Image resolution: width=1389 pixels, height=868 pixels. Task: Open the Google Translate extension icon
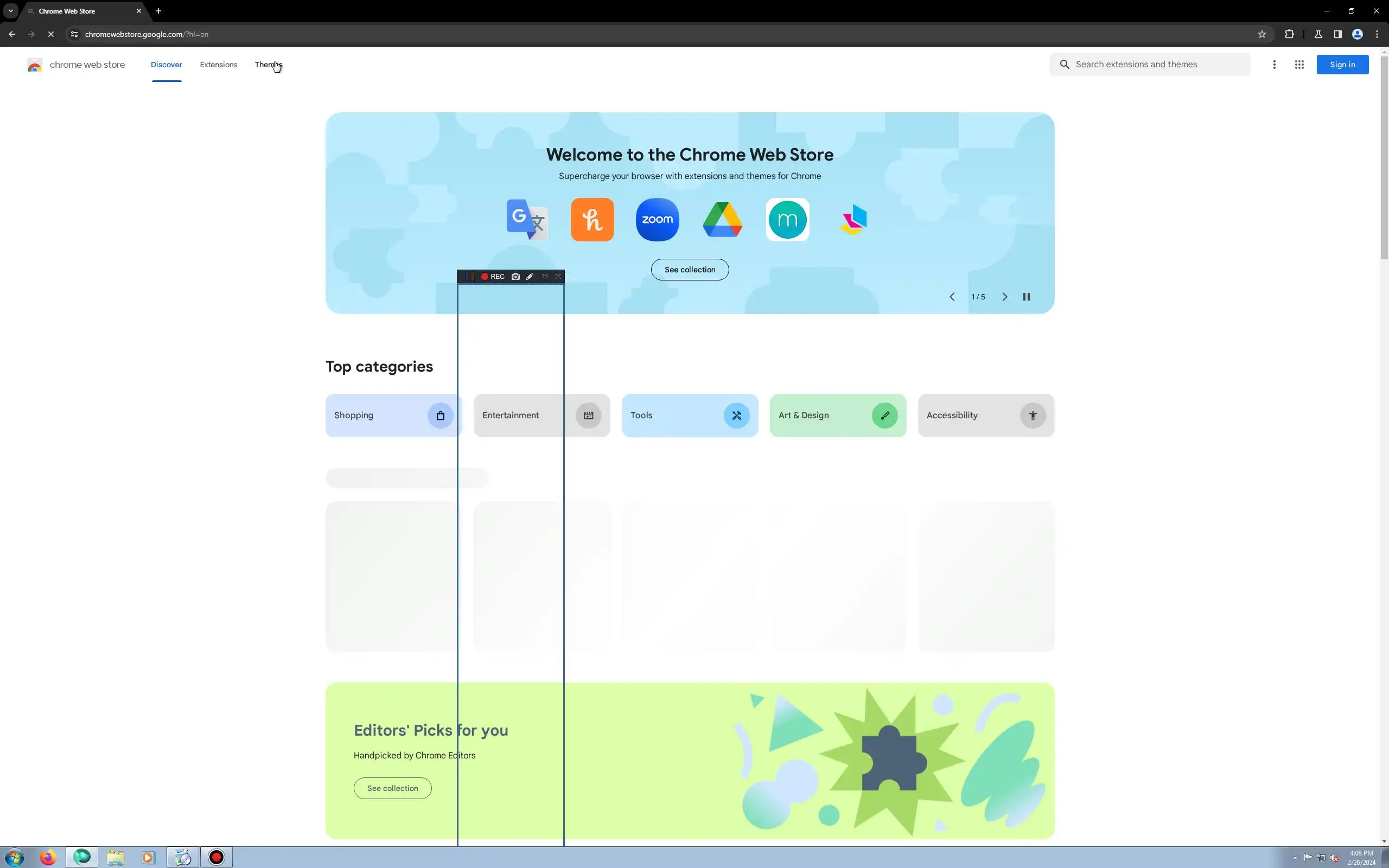tap(527, 219)
